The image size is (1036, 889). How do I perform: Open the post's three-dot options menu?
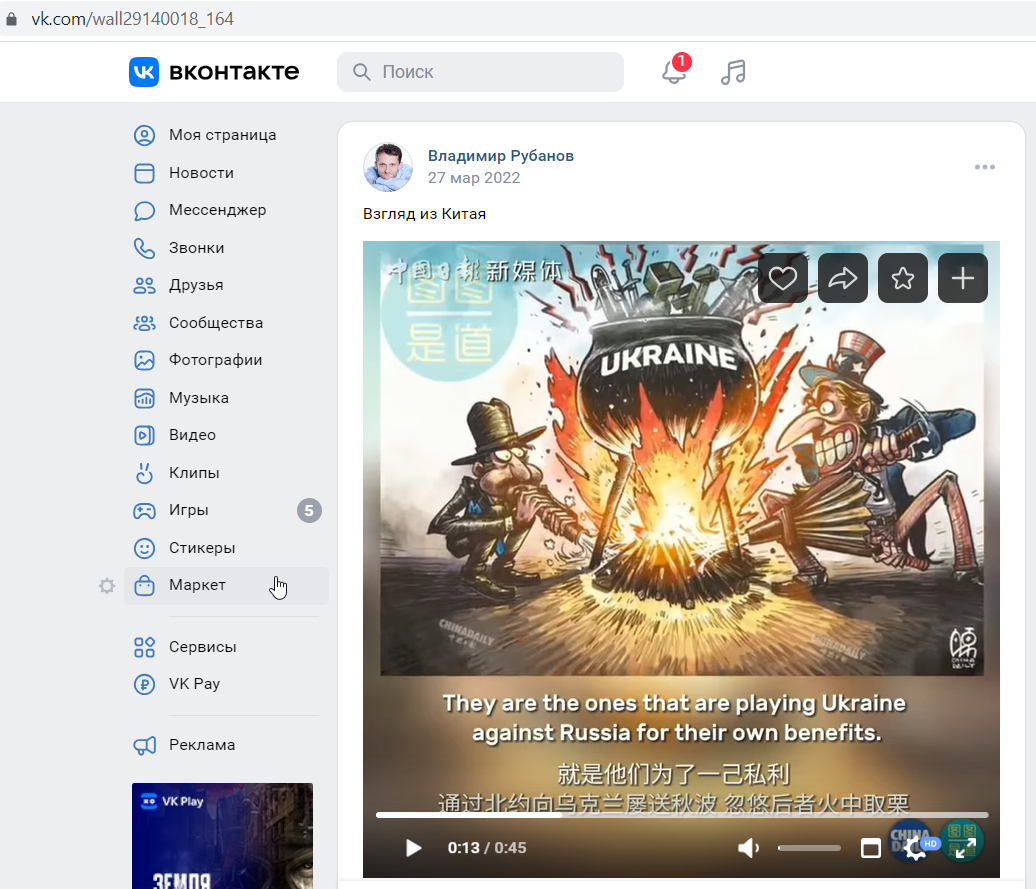point(984,167)
